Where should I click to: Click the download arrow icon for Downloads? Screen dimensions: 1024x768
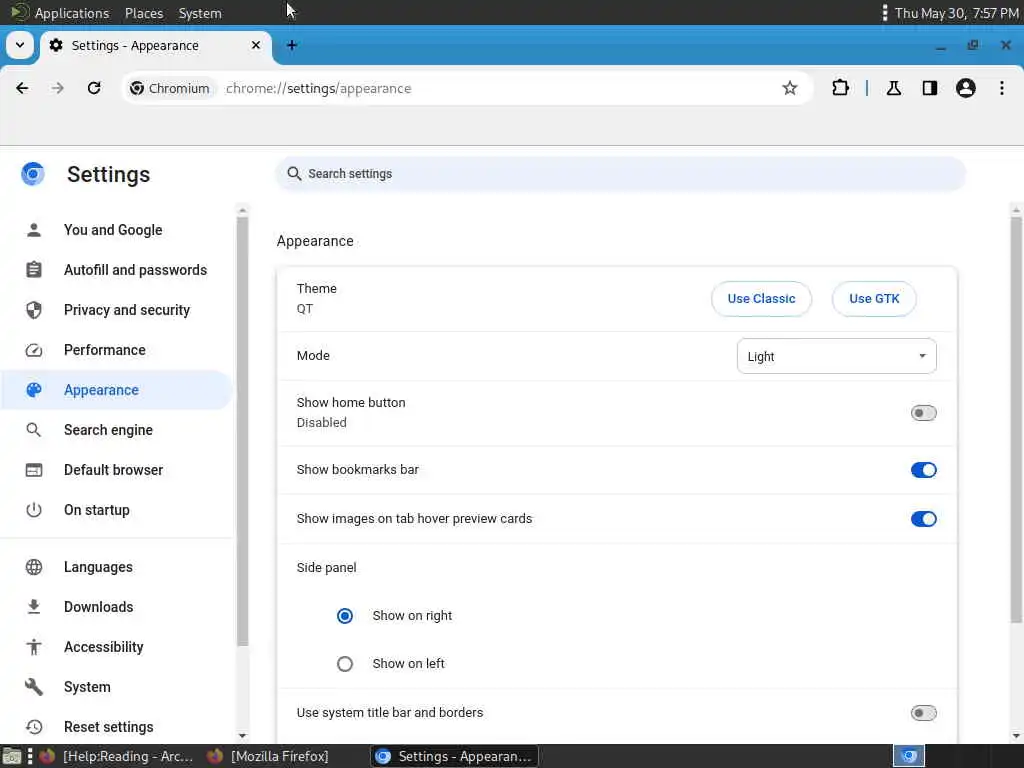(x=34, y=607)
